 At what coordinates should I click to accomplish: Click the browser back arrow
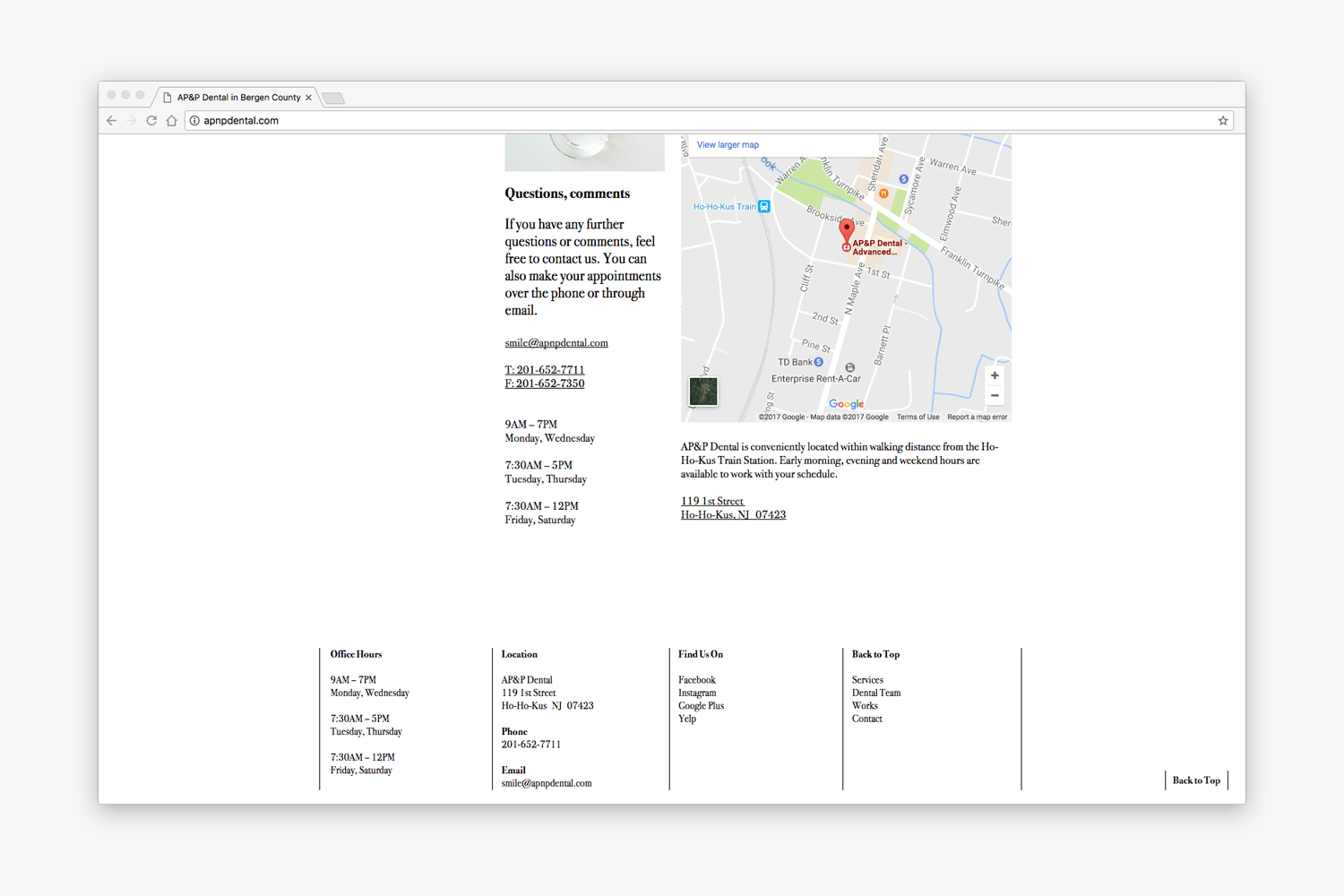(x=111, y=120)
